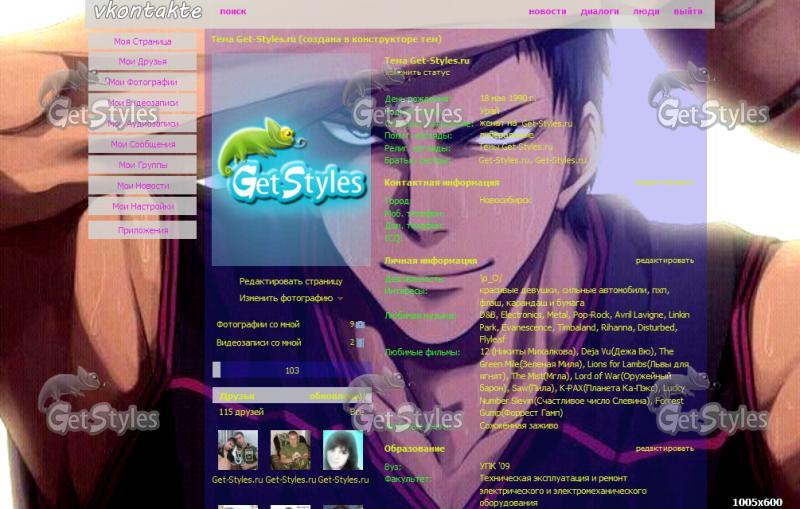Click the Факультет label
The width and height of the screenshot is (800, 509).
(407, 479)
